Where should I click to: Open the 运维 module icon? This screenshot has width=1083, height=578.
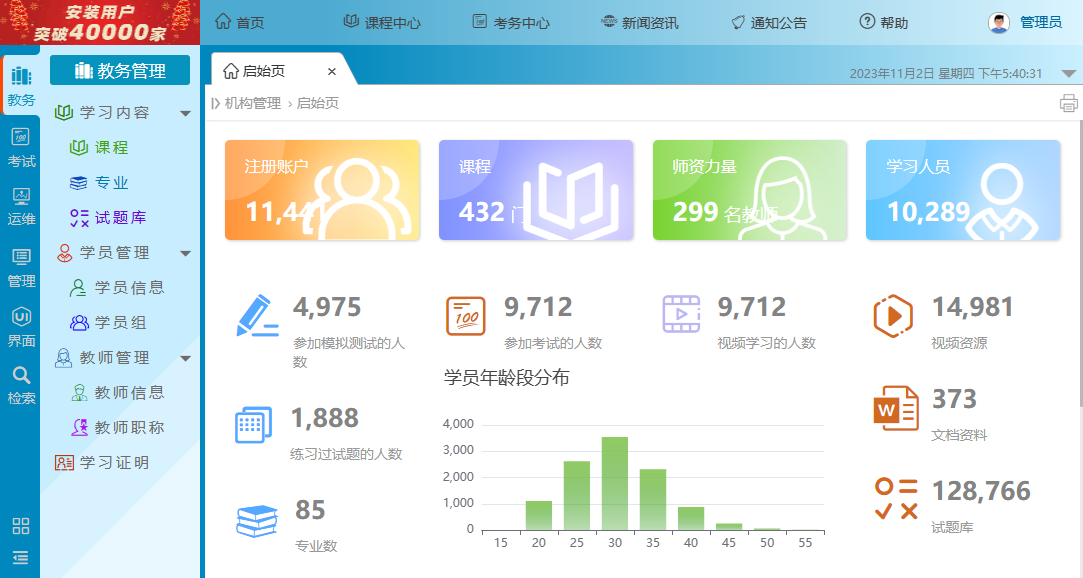click(20, 207)
